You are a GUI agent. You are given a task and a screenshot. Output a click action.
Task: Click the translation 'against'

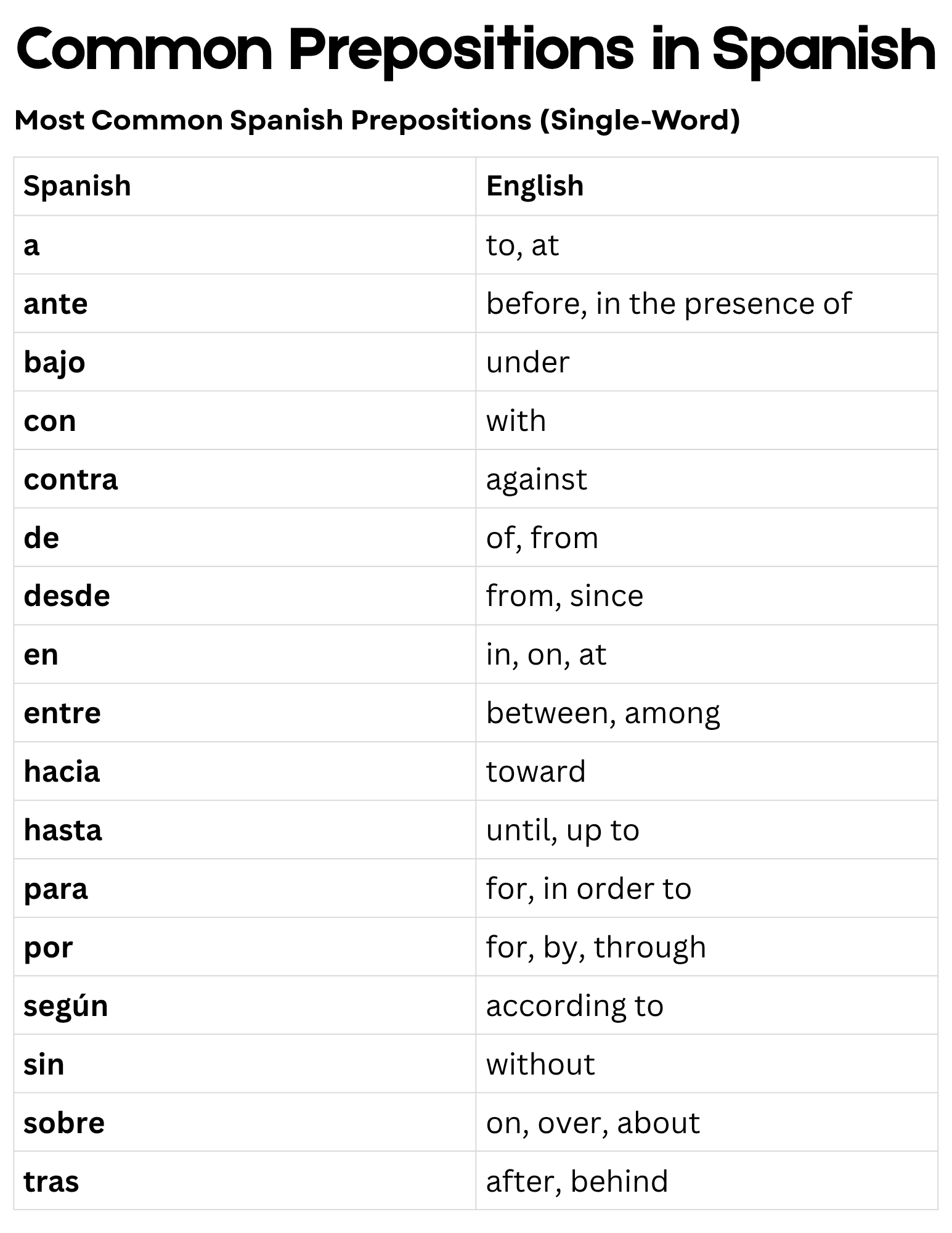(537, 480)
